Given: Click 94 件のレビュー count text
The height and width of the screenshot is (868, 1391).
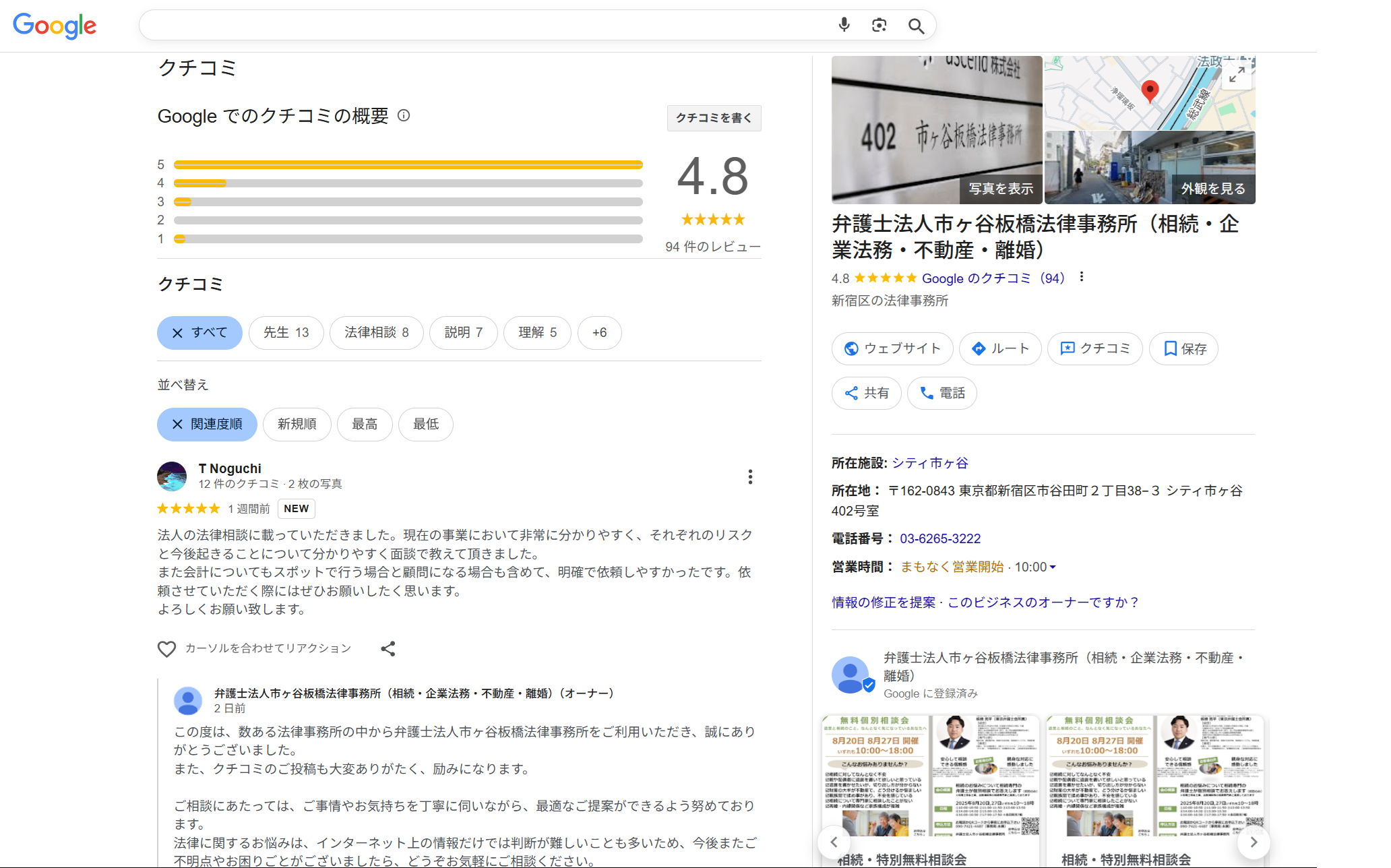Looking at the screenshot, I should [x=713, y=247].
